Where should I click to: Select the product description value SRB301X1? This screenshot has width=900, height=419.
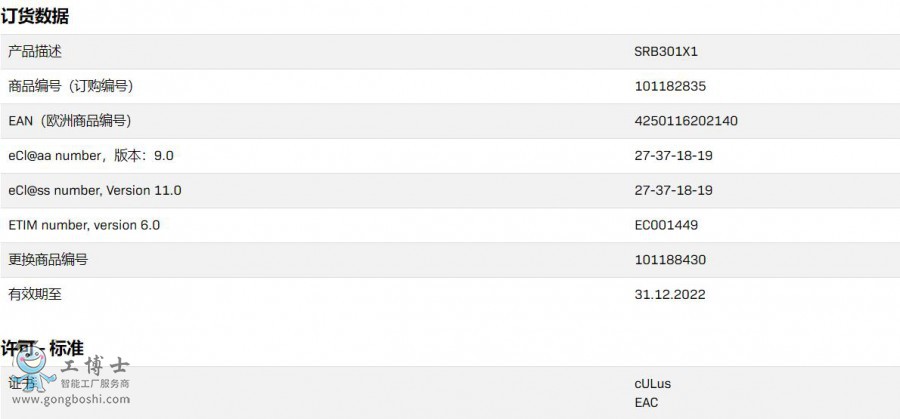pos(666,52)
